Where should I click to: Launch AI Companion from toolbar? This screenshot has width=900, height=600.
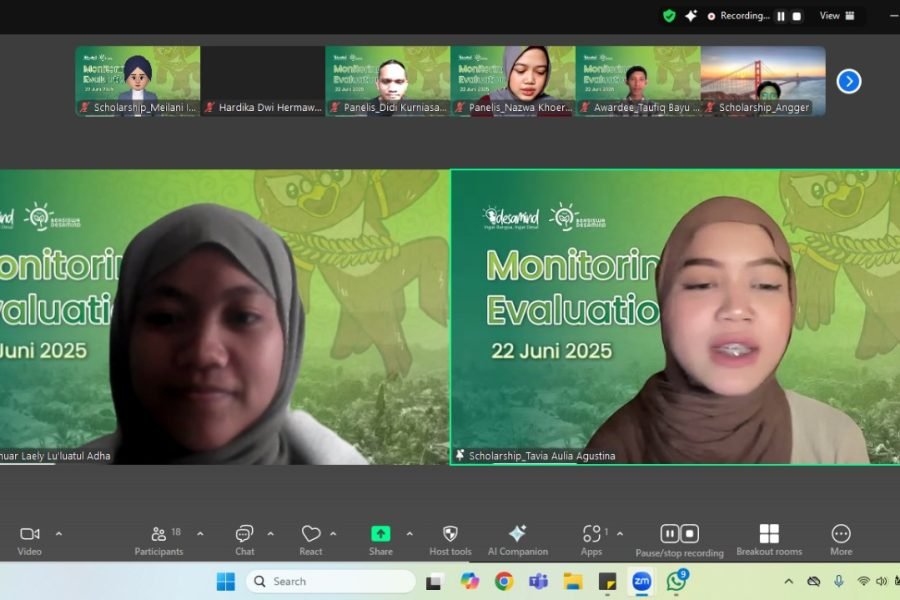517,534
